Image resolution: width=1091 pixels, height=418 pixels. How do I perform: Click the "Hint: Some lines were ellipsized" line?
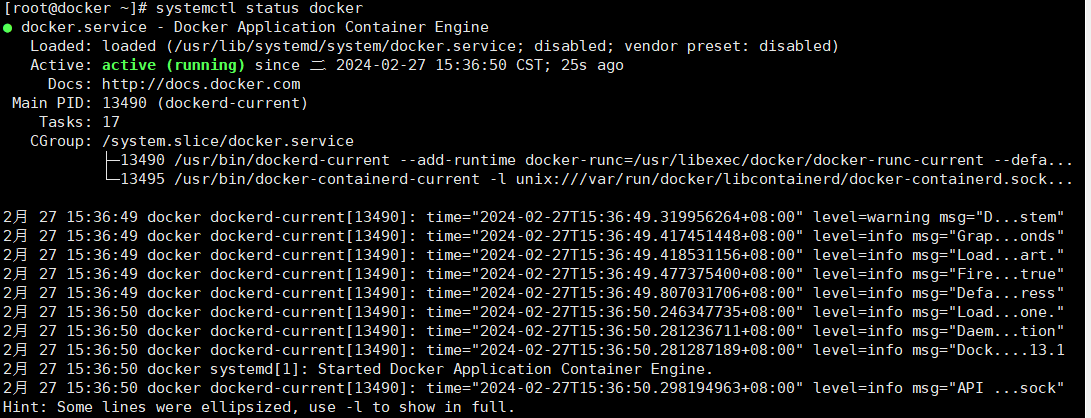260,407
